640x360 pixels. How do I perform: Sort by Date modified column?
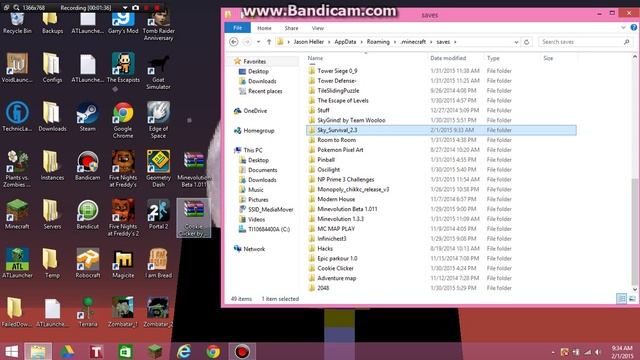point(448,58)
